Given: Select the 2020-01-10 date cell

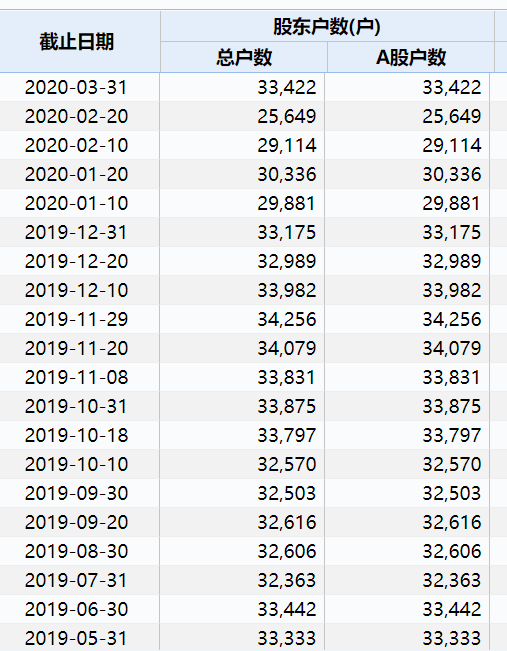Looking at the screenshot, I should tap(76, 203).
